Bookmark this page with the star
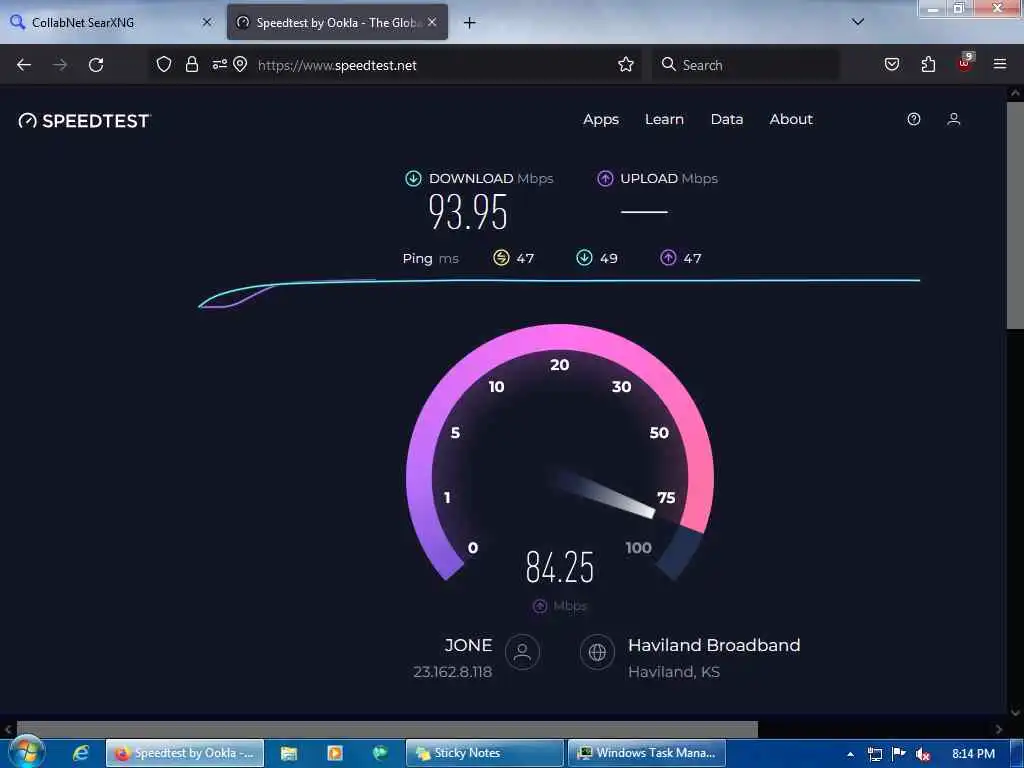The height and width of the screenshot is (768, 1024). click(x=626, y=64)
